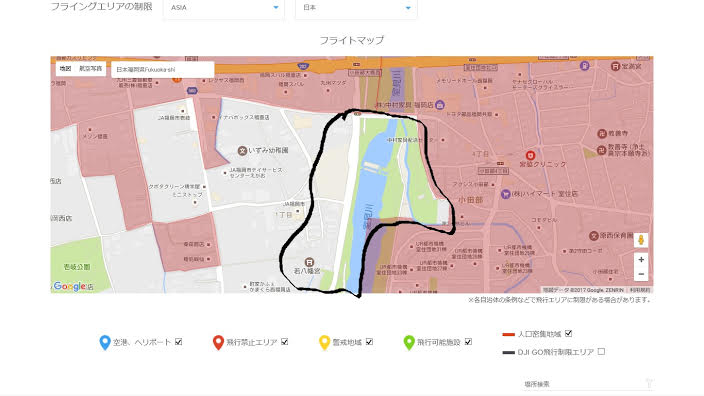This screenshot has height=396, width=704.
Task: Click the map location search box showing Fukuoka-shi
Action: click(x=163, y=70)
